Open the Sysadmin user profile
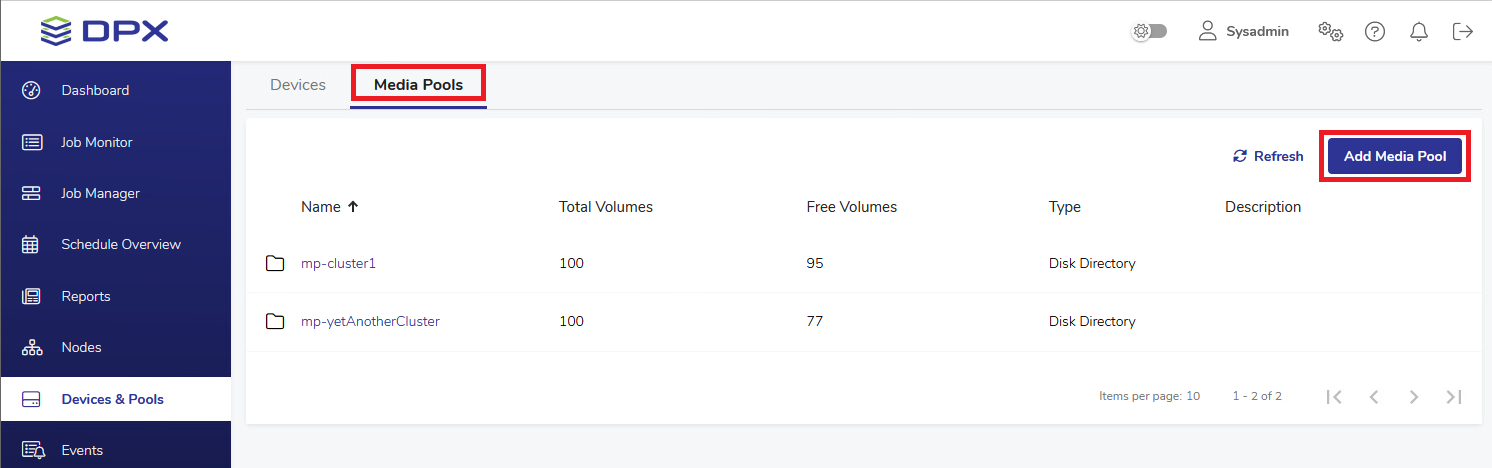This screenshot has height=468, width=1492. coord(1244,31)
